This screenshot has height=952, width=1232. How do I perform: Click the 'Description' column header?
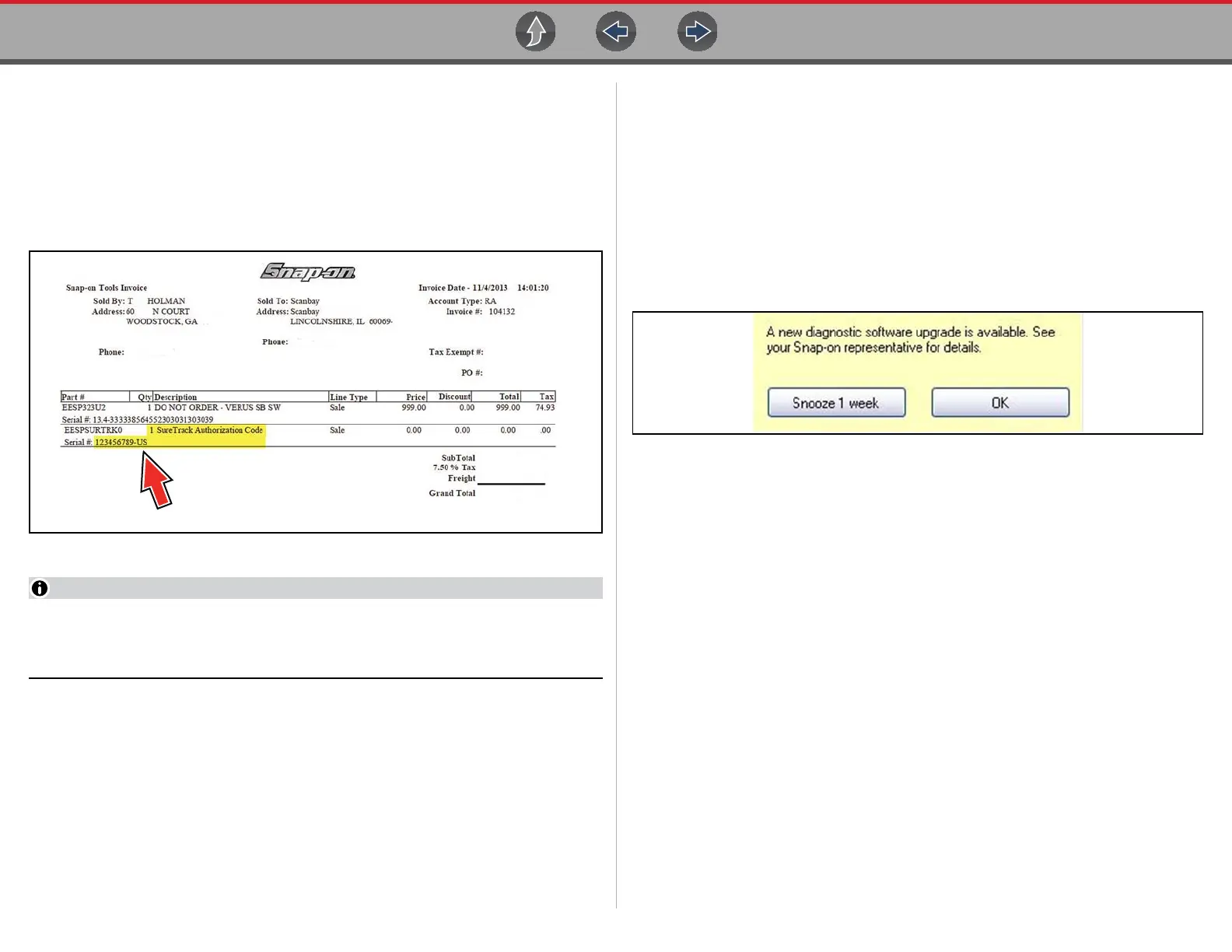tap(176, 397)
